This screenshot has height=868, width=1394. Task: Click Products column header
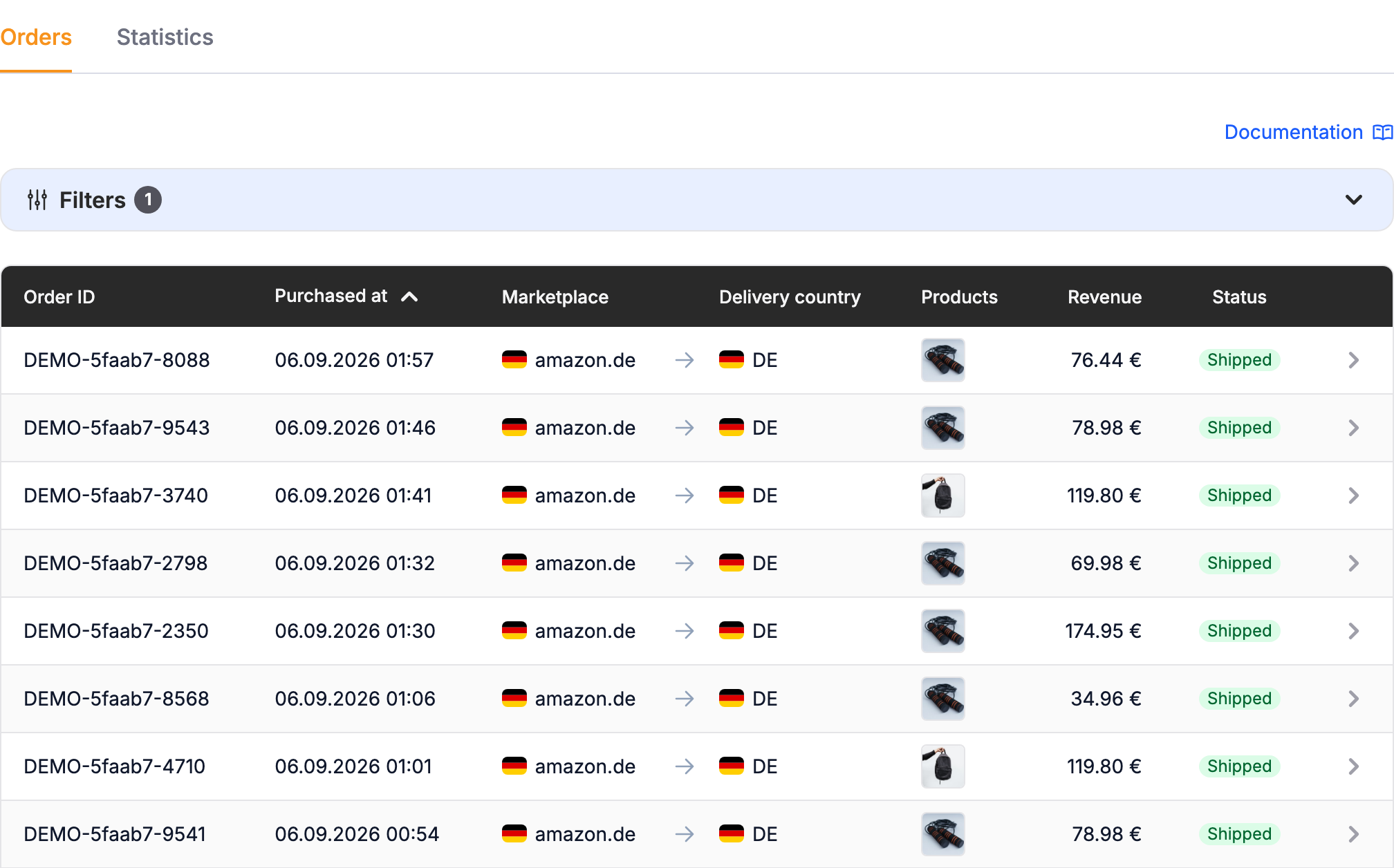point(959,297)
